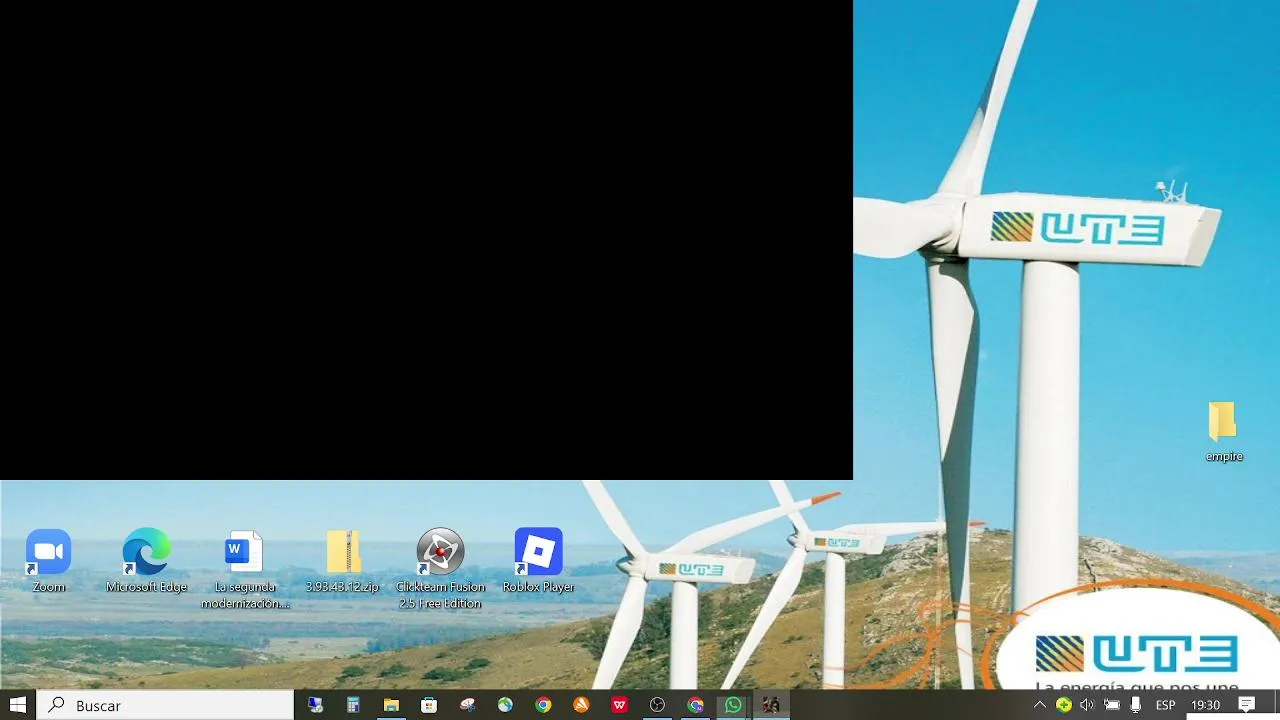Image resolution: width=1280 pixels, height=720 pixels.
Task: Click the Buscar search box
Action: pyautogui.click(x=166, y=705)
